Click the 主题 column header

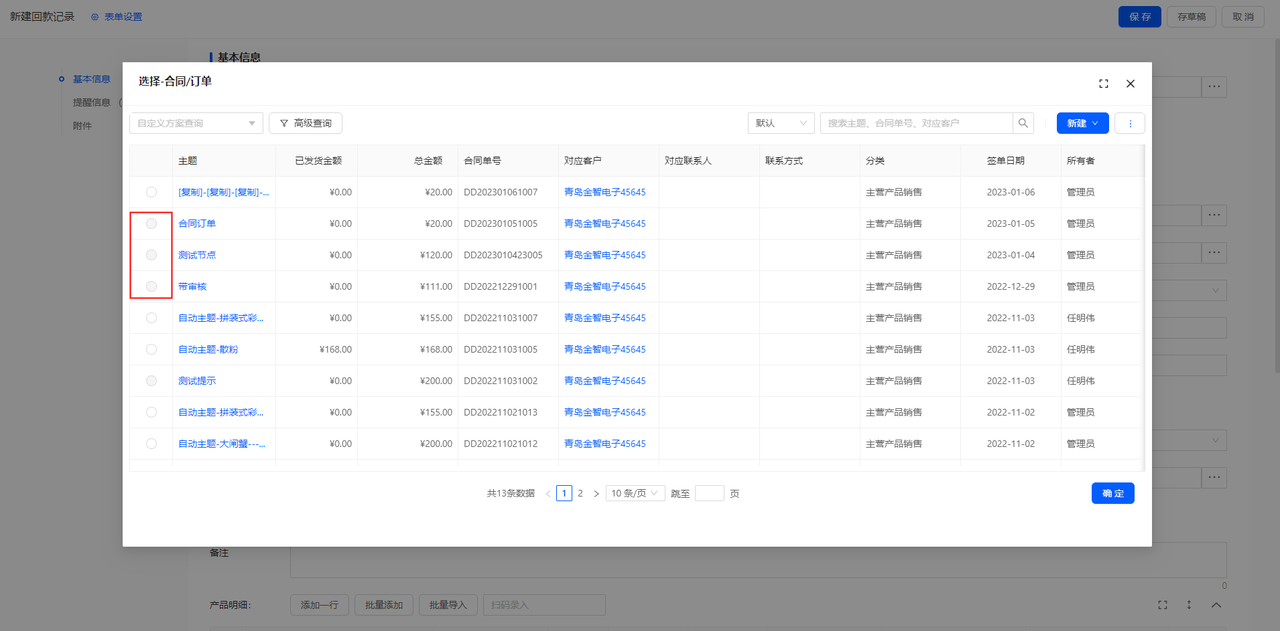[x=188, y=161]
